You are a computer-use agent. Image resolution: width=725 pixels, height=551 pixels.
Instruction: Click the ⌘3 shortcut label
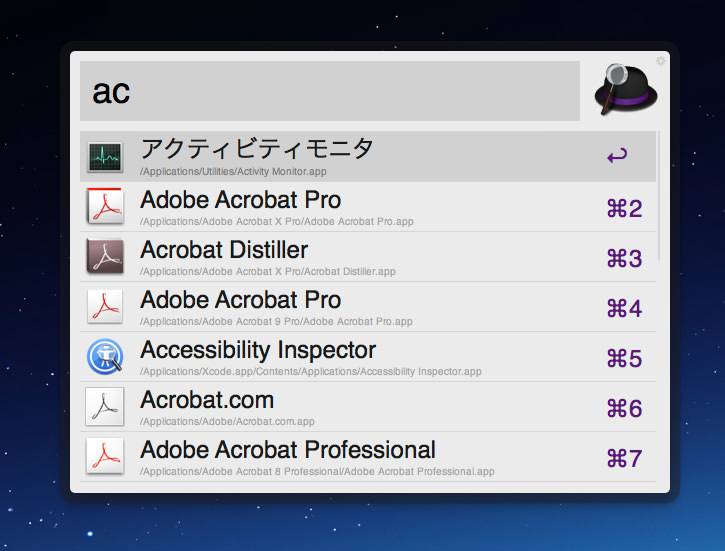[624, 258]
